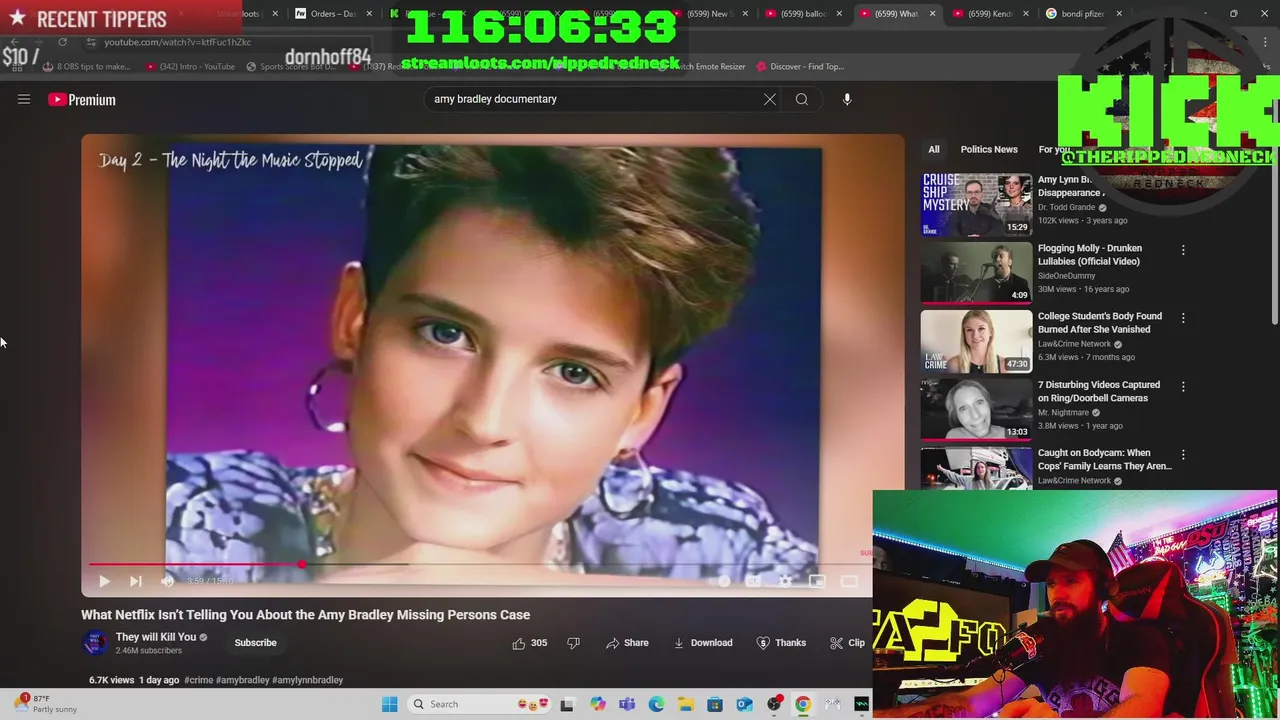Download the video
The height and width of the screenshot is (720, 1280).
coord(702,643)
